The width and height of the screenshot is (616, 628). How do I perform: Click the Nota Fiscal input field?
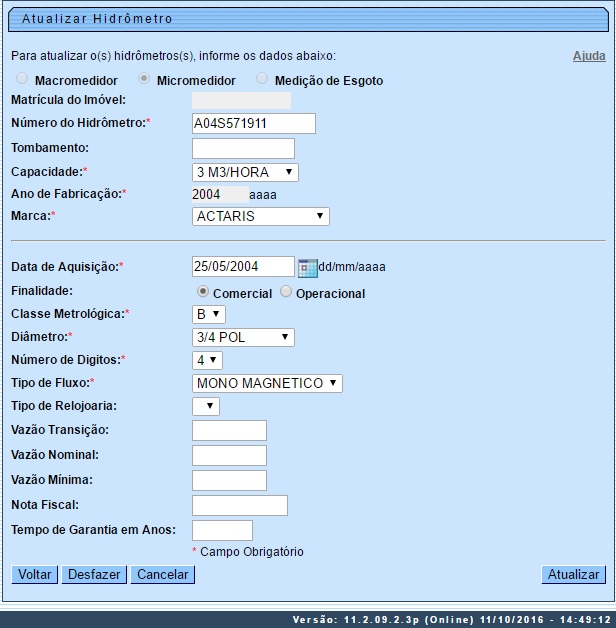[x=239, y=505]
